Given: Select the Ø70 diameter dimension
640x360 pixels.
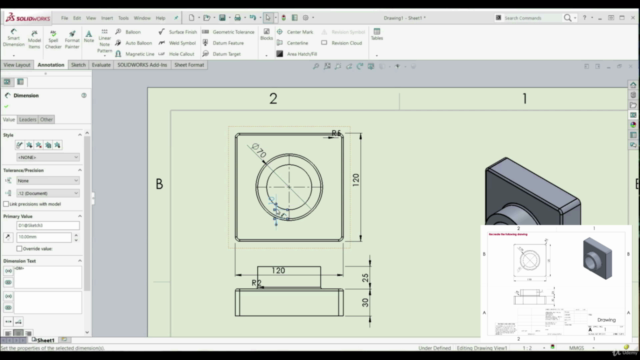Looking at the screenshot, I should 260,150.
